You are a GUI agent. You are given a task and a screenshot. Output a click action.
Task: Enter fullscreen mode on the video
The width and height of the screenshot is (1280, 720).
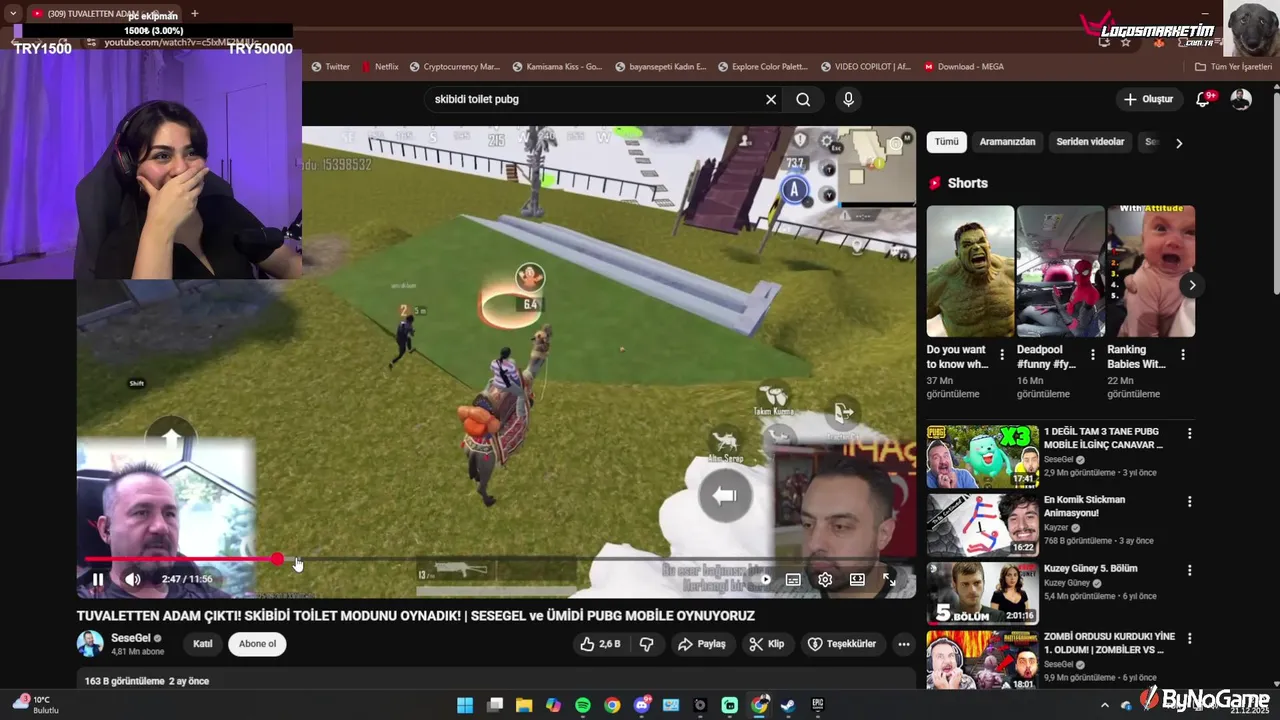click(889, 579)
